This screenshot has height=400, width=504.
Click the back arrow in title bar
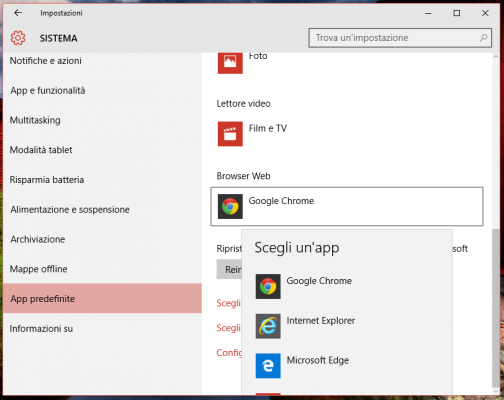click(x=18, y=13)
